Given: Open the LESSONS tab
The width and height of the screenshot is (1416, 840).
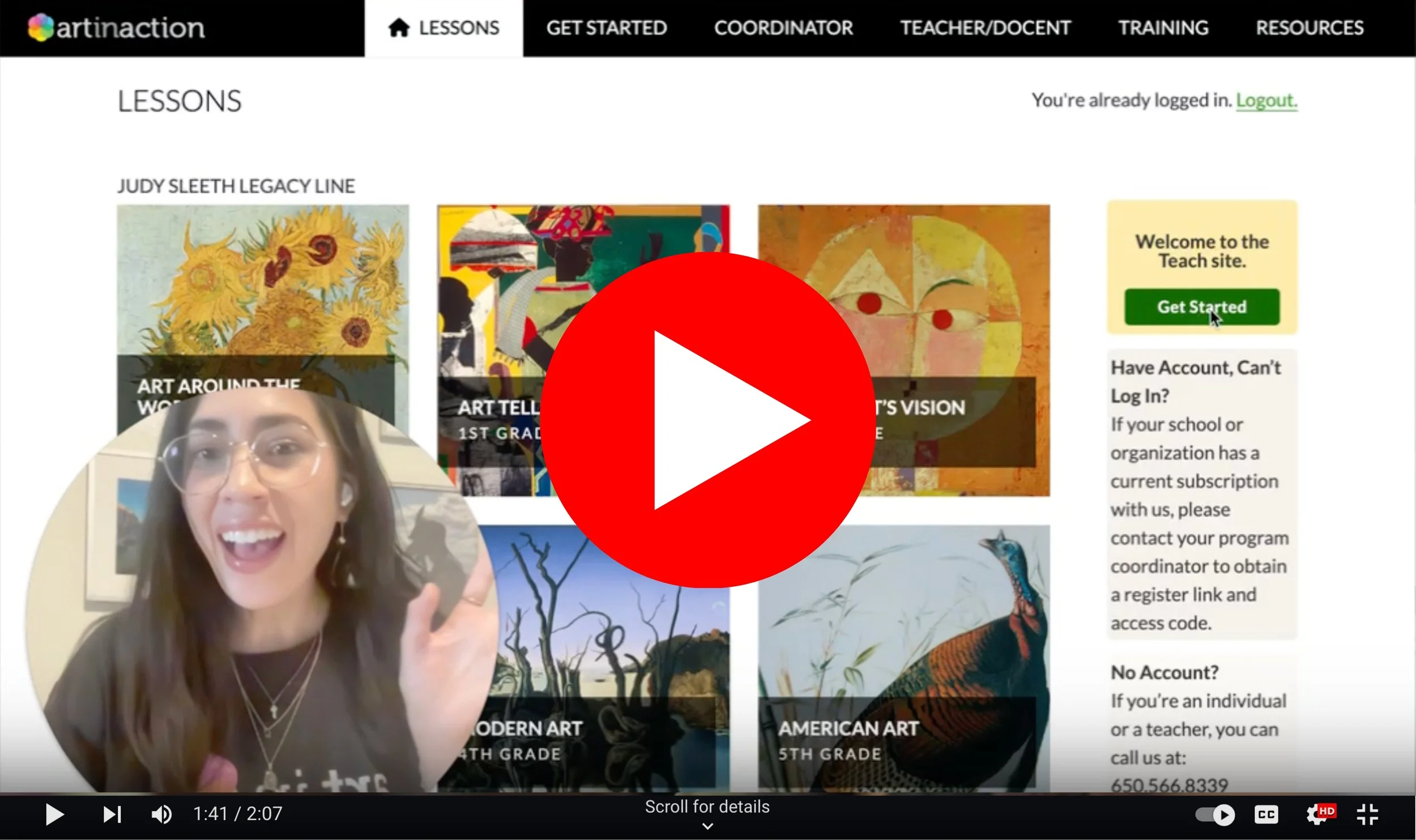Looking at the screenshot, I should 443,28.
